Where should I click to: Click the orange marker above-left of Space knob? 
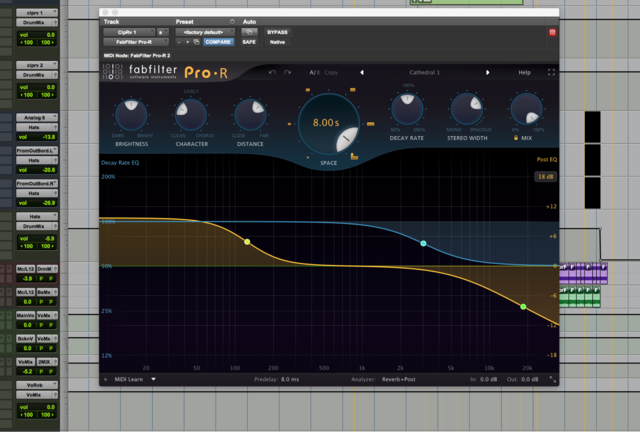308,90
